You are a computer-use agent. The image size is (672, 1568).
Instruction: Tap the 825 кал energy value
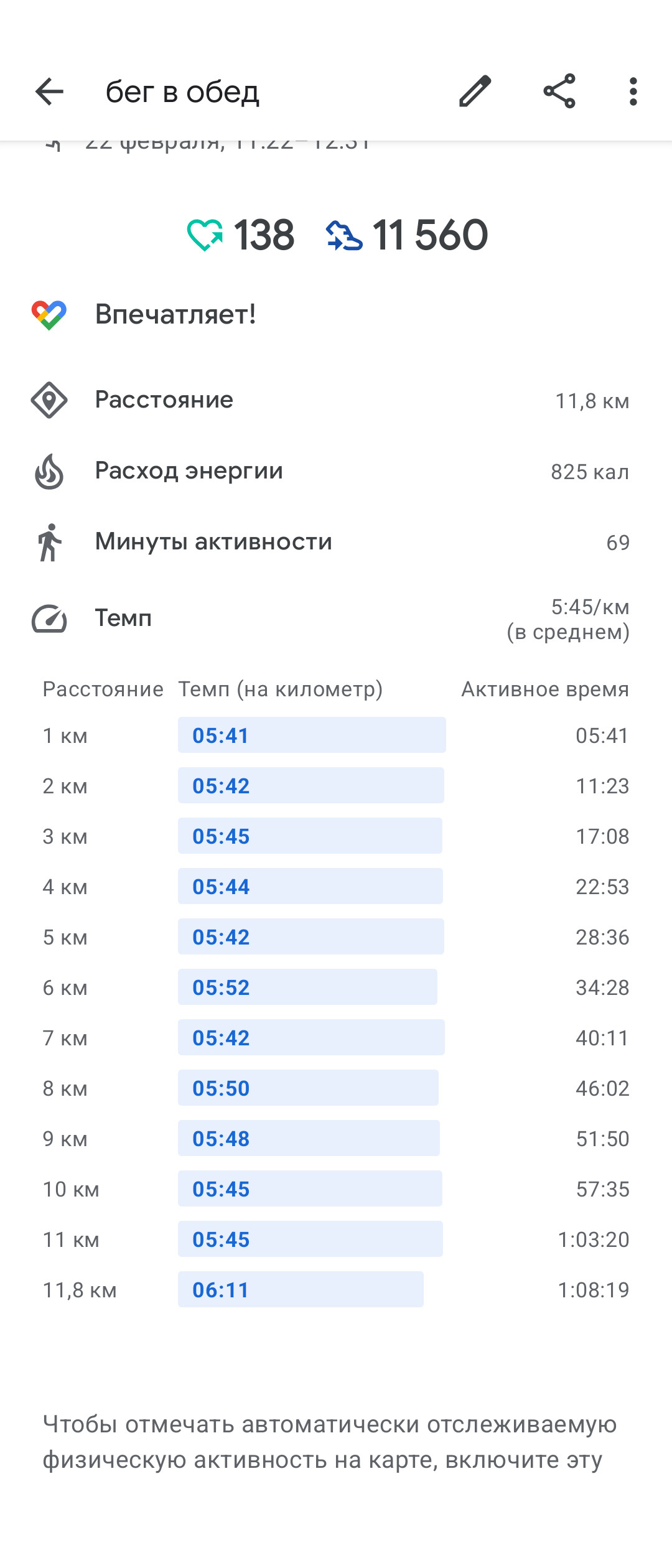pos(590,472)
